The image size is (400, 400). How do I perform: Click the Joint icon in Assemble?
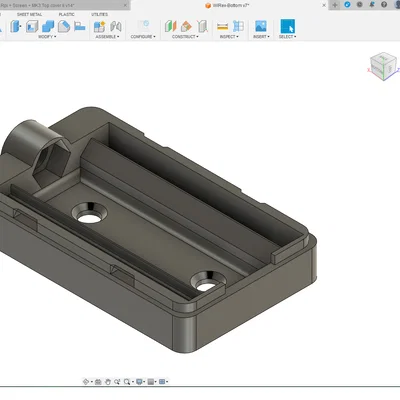(x=115, y=26)
